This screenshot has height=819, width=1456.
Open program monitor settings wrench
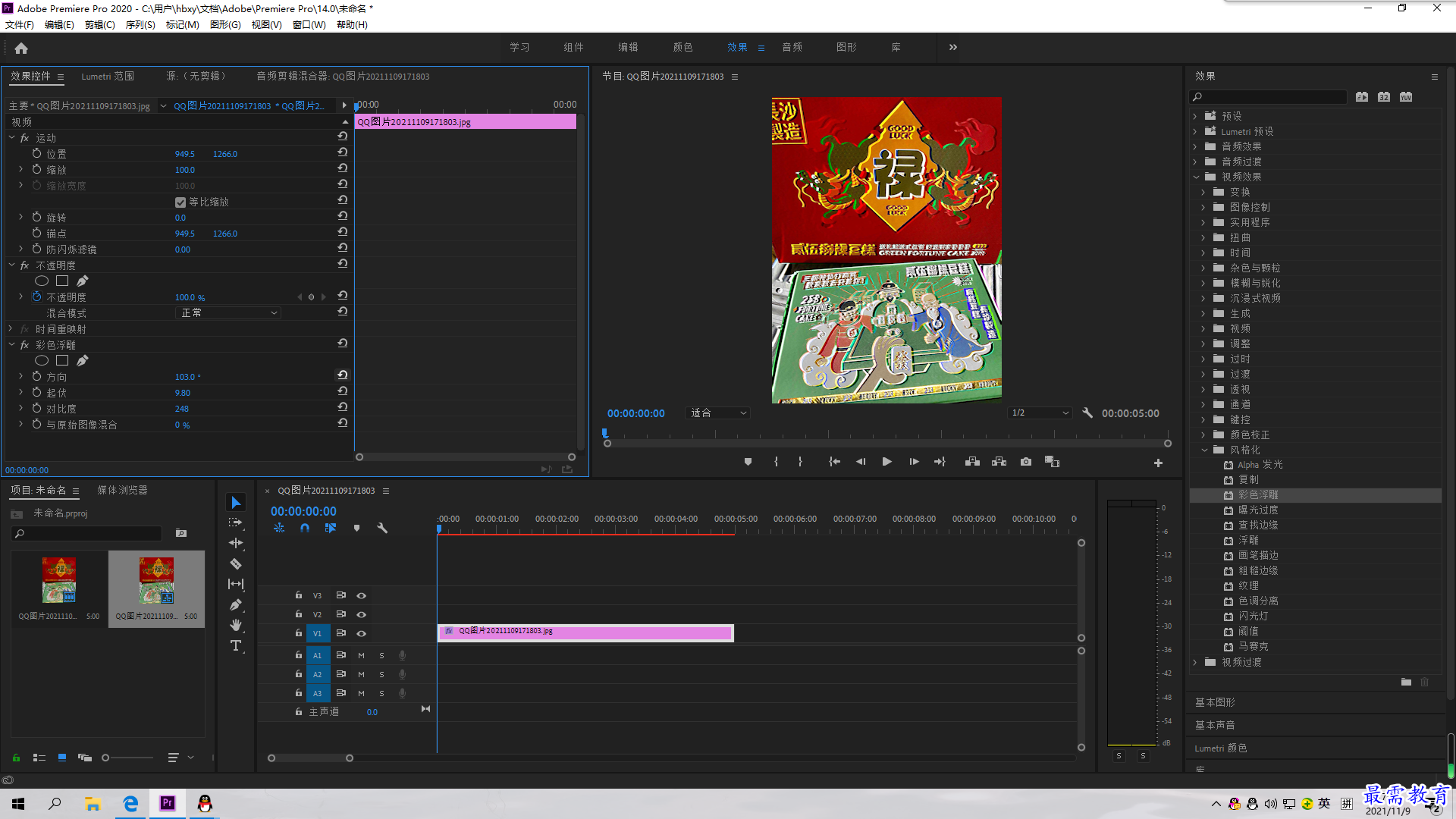click(1087, 413)
